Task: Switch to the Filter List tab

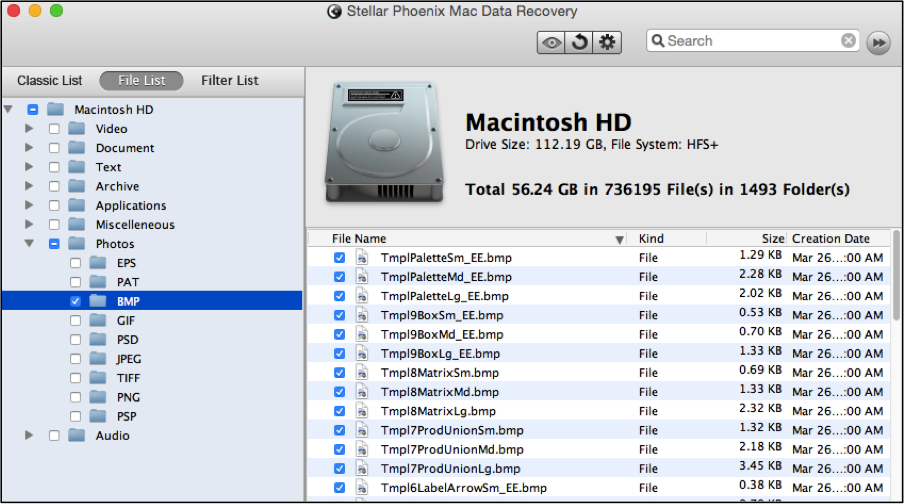Action: (x=229, y=80)
